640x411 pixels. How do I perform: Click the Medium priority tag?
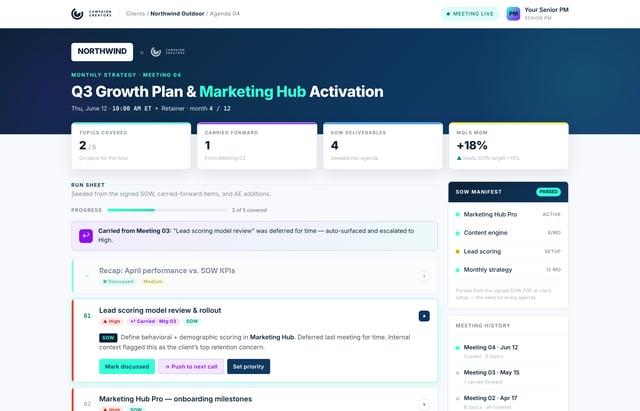[x=153, y=282]
